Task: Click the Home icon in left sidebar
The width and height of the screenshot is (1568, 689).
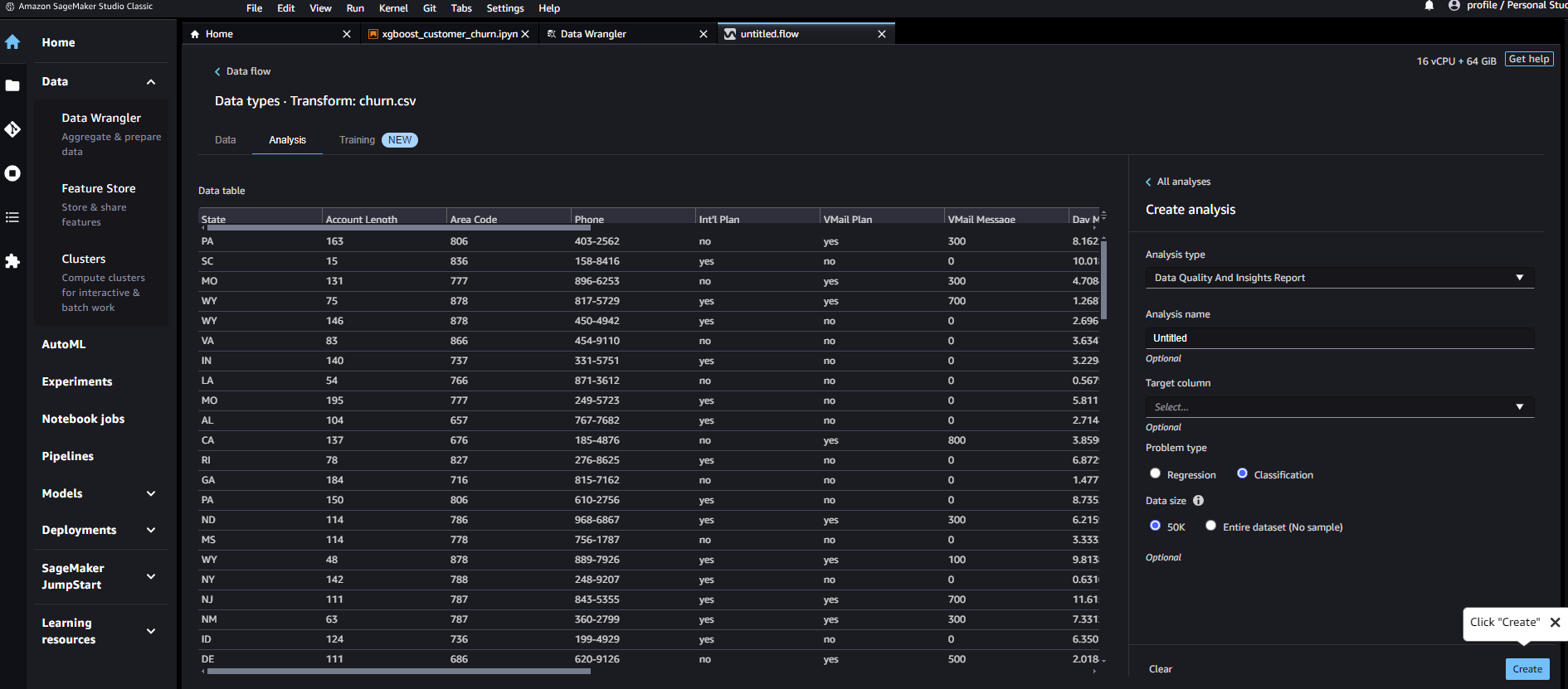Action: point(12,42)
